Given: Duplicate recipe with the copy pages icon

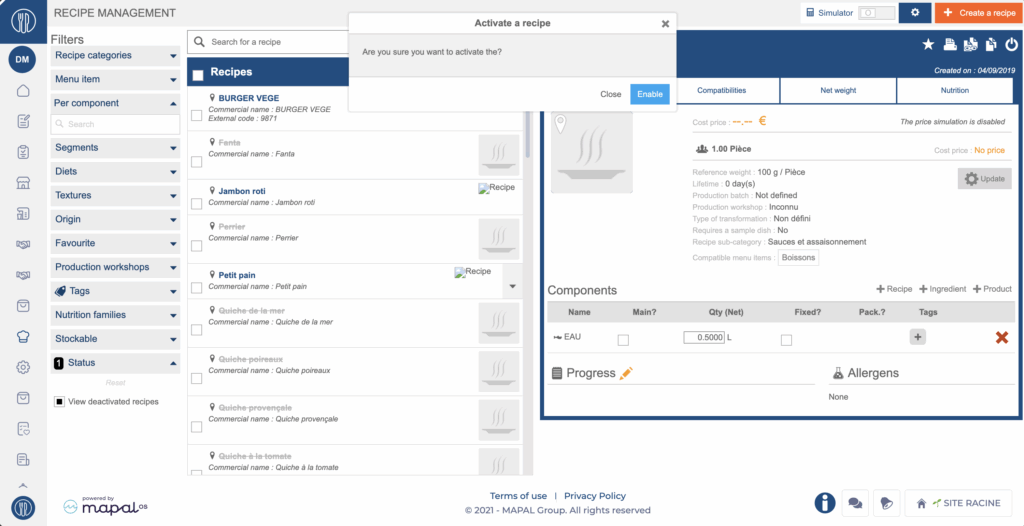Looking at the screenshot, I should (991, 44).
